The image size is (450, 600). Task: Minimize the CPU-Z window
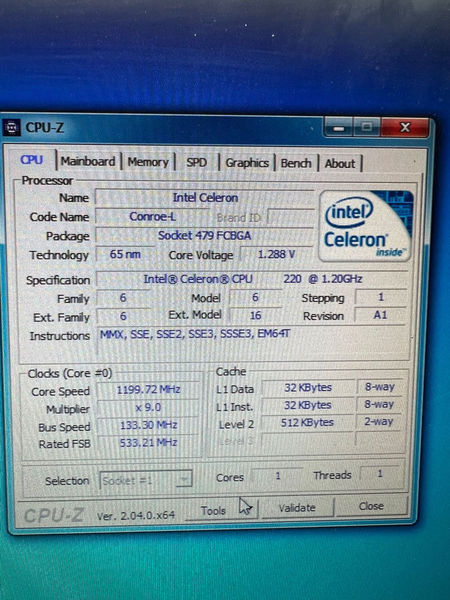338,128
